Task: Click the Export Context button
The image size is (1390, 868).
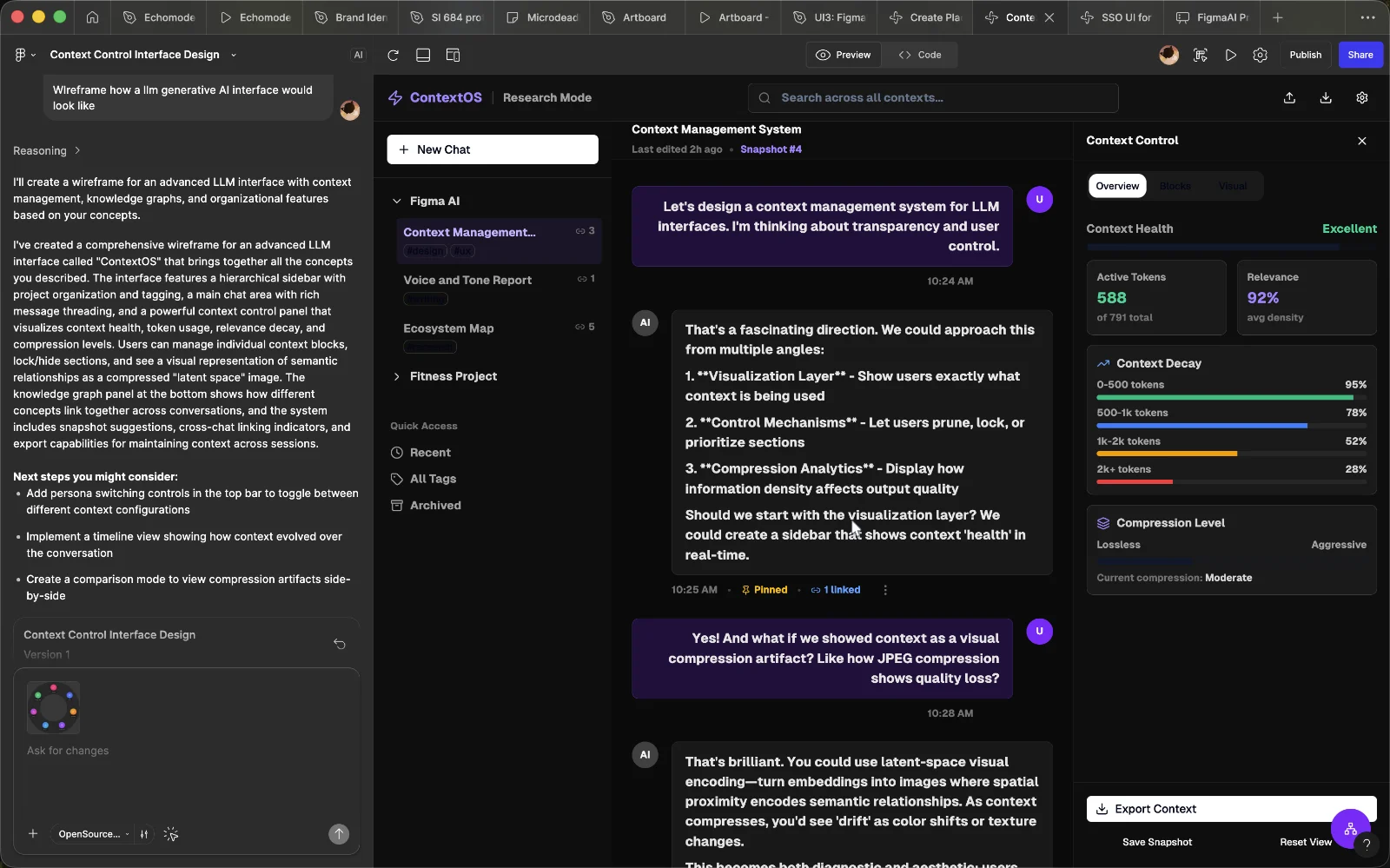Action: coord(1231,809)
